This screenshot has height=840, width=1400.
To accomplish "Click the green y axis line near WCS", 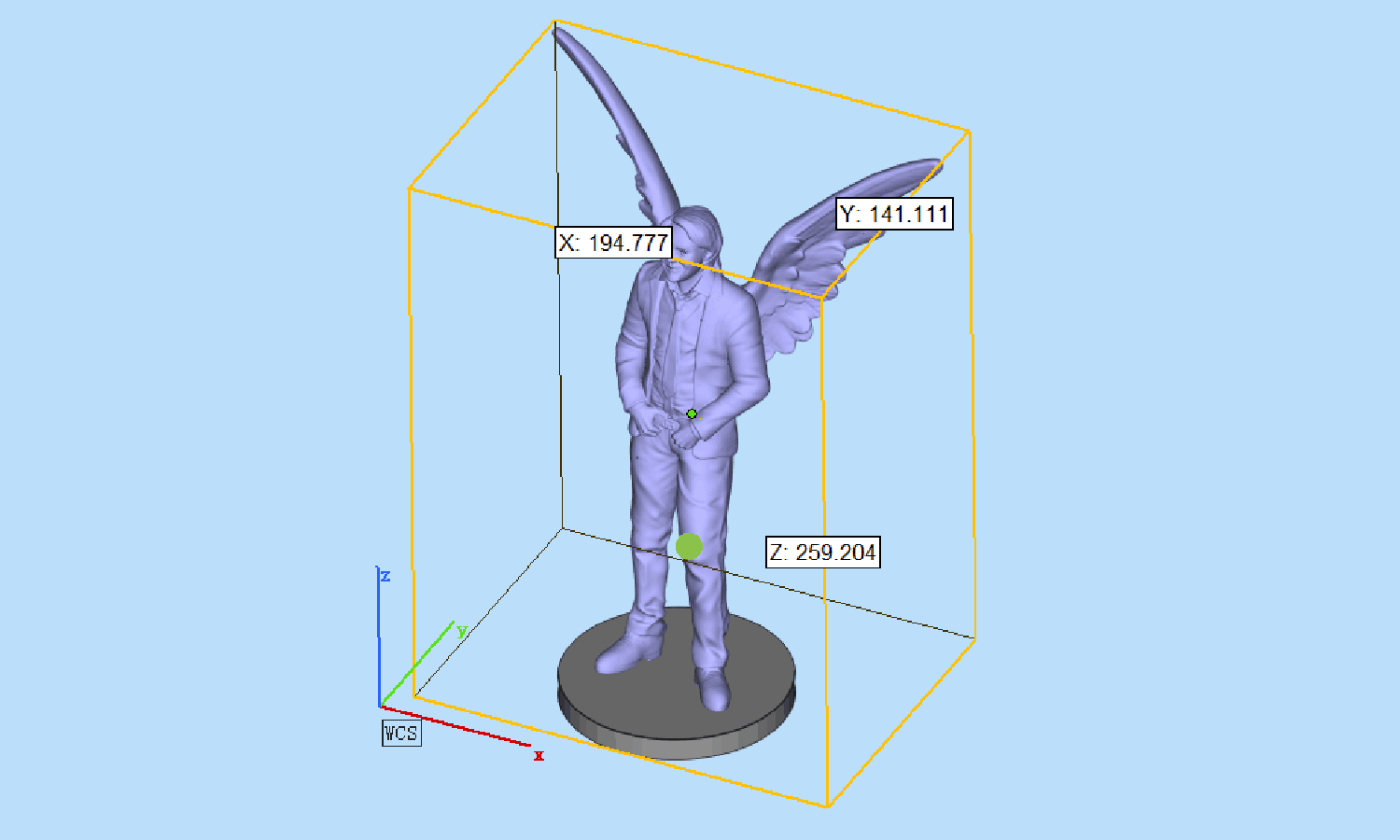I will point(416,665).
